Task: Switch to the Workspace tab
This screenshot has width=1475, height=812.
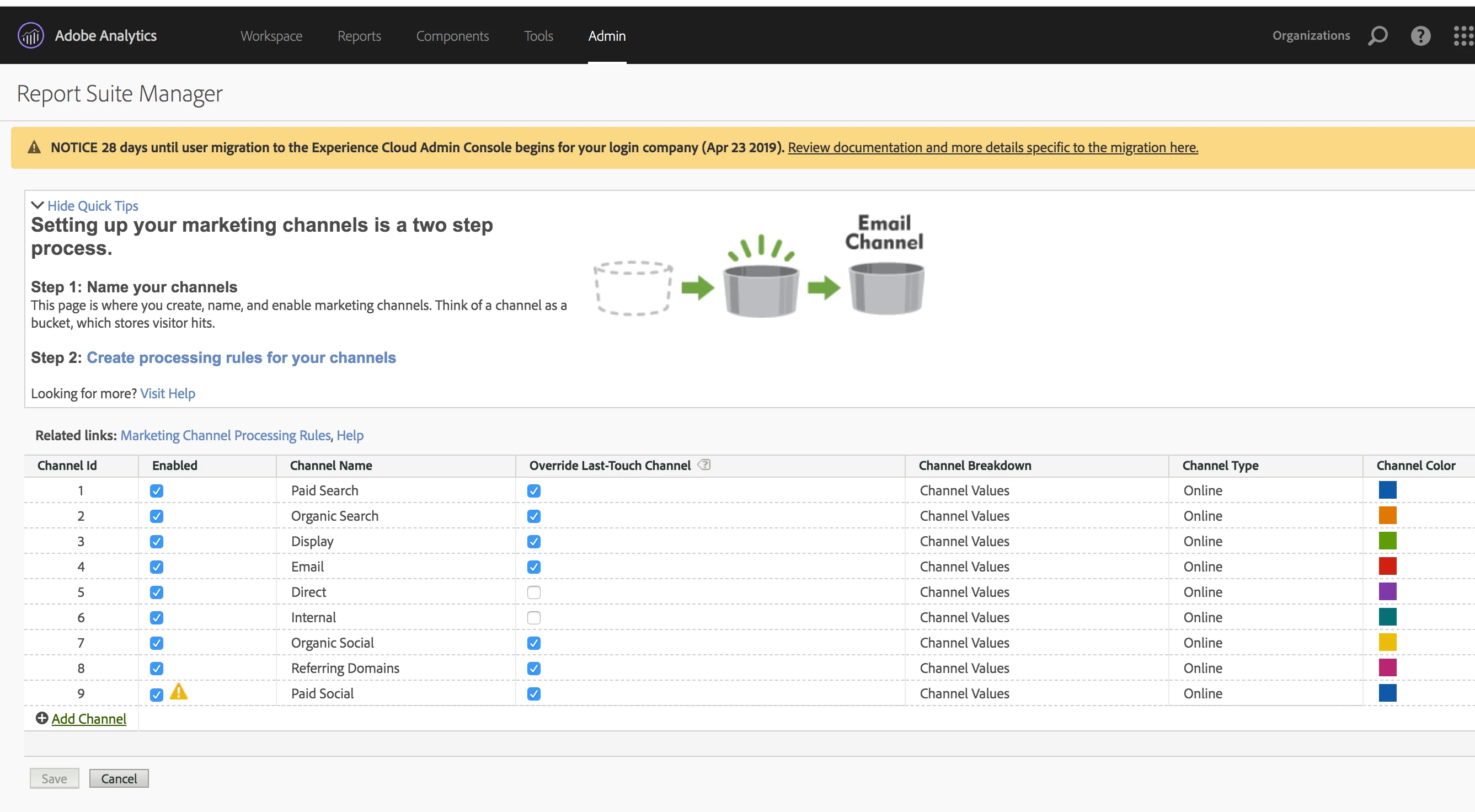Action: click(x=271, y=35)
